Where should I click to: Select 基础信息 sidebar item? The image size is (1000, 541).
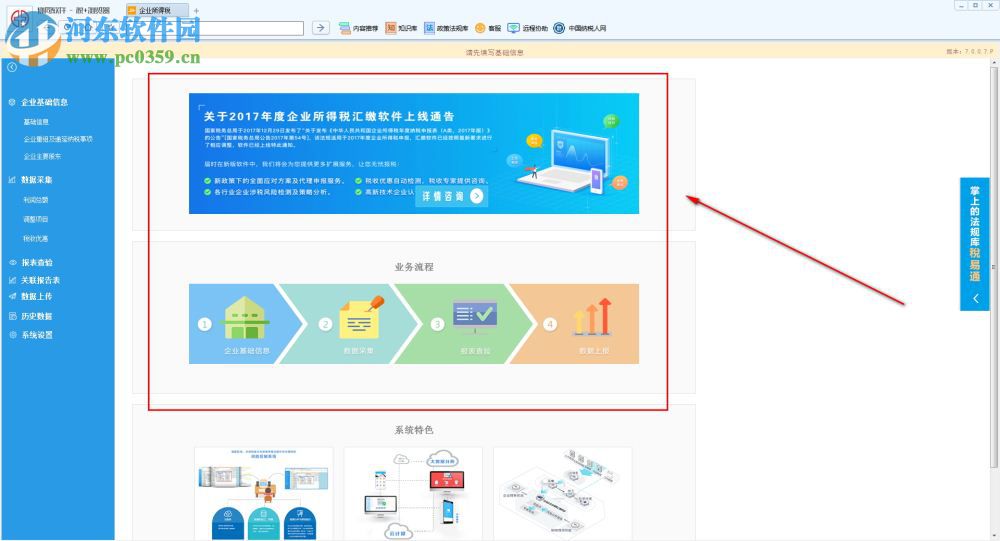[36, 122]
